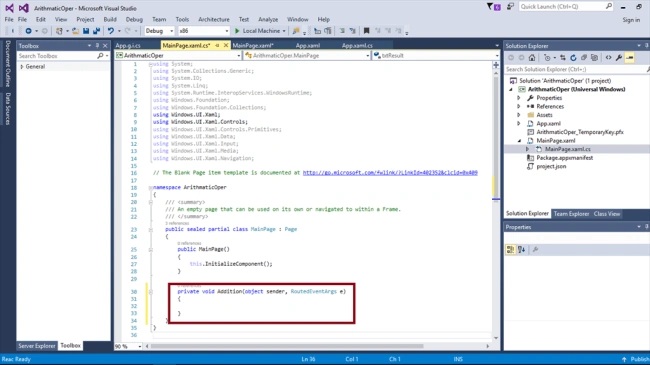The image size is (650, 365).
Task: Close the Toolbox panel
Action: pyautogui.click(x=105, y=46)
